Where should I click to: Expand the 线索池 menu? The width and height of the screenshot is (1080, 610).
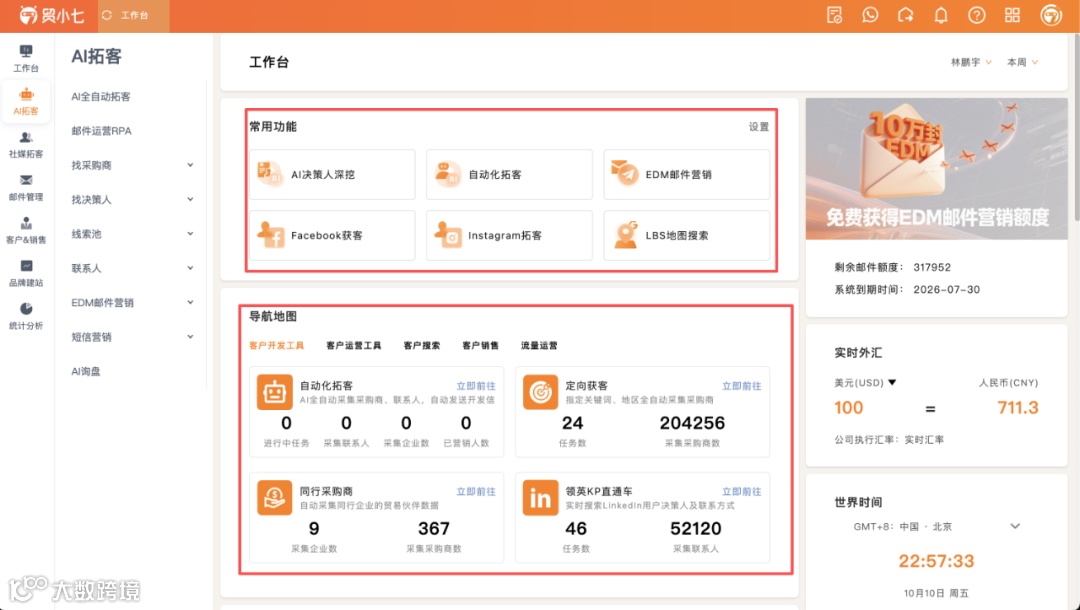132,234
